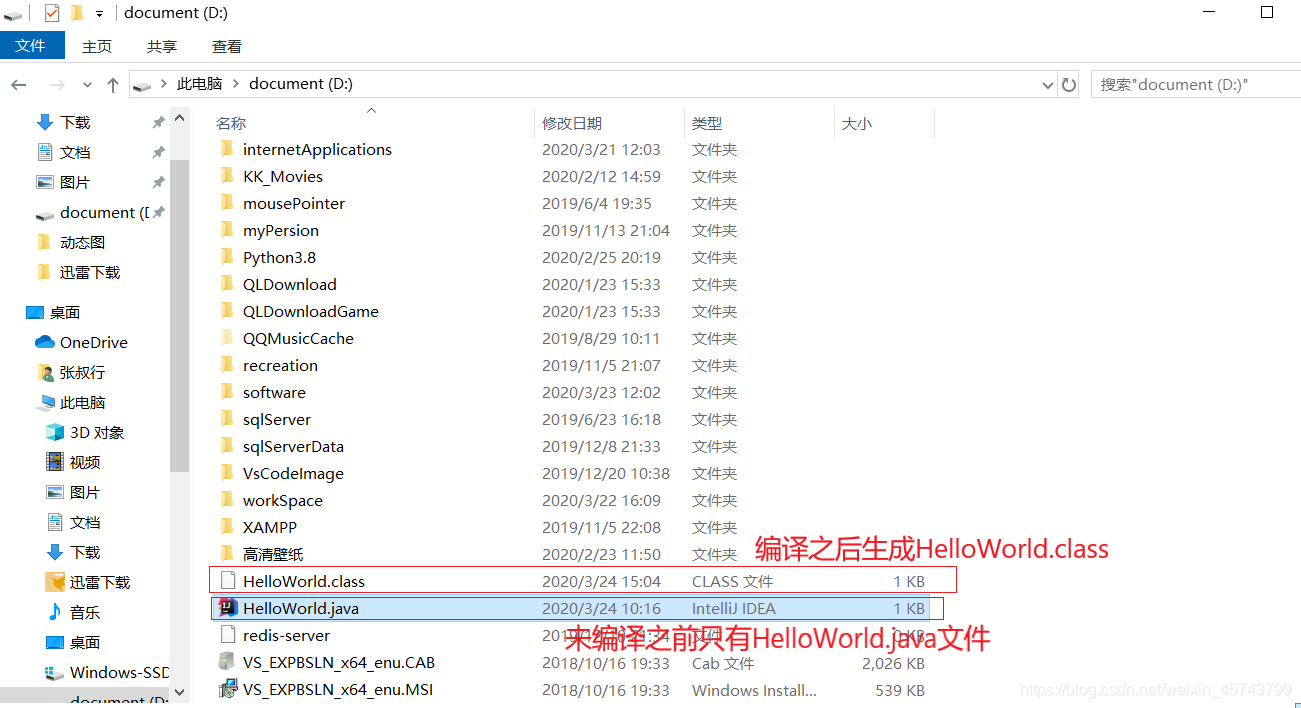
Task: Select 下载 in Quick access
Action: point(75,122)
